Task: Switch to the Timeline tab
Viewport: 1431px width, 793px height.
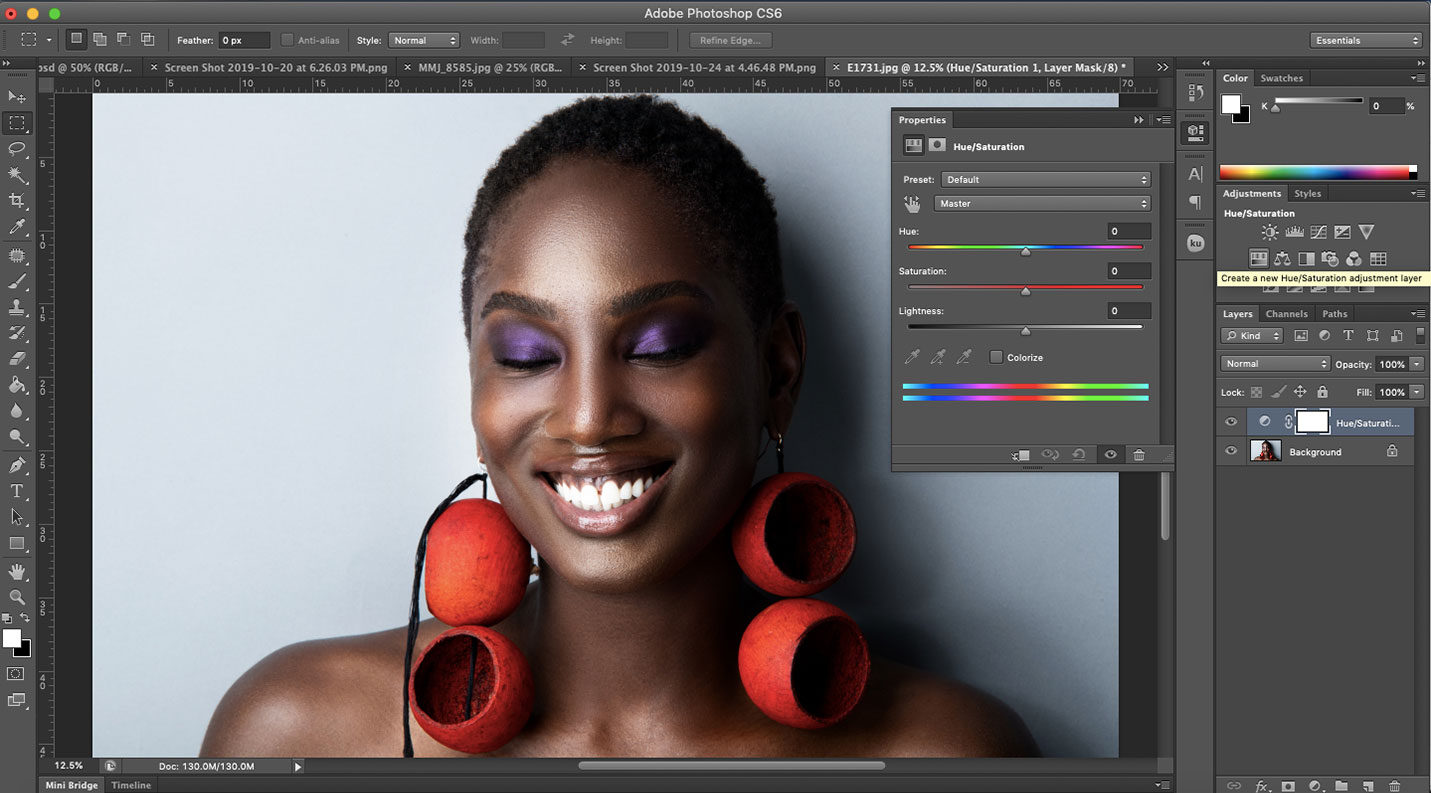Action: pyautogui.click(x=131, y=785)
